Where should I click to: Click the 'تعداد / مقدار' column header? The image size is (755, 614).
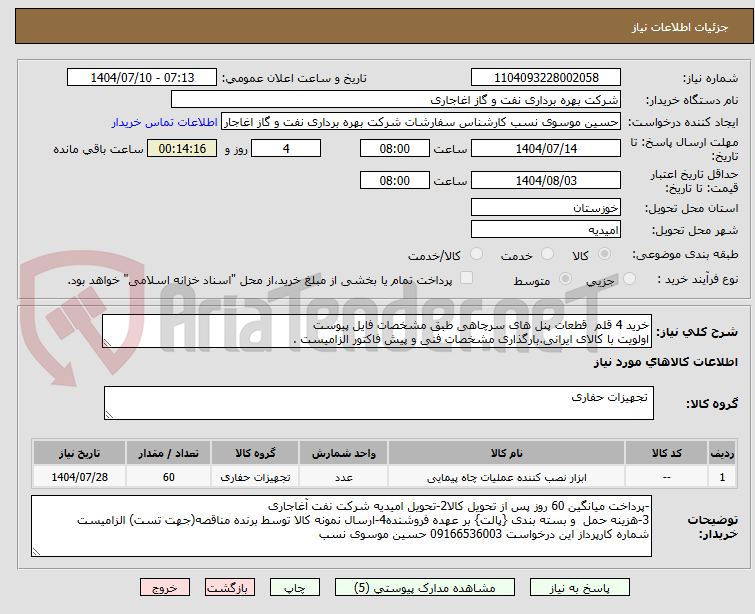tap(169, 453)
